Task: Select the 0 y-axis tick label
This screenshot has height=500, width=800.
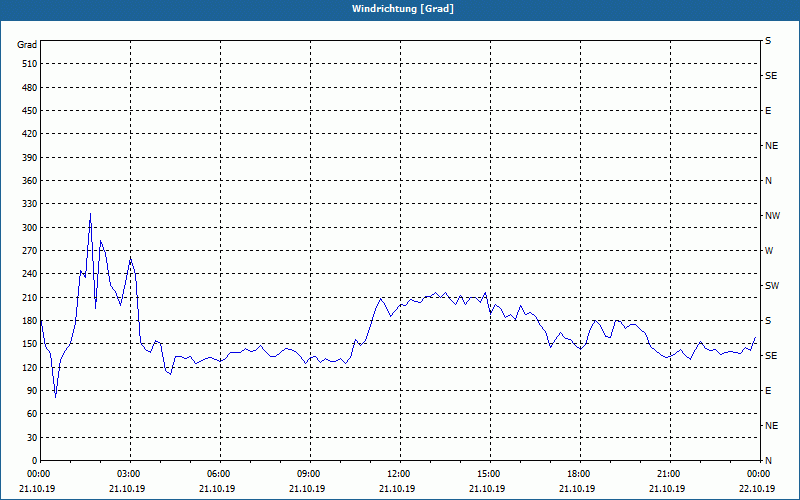Action: point(34,461)
